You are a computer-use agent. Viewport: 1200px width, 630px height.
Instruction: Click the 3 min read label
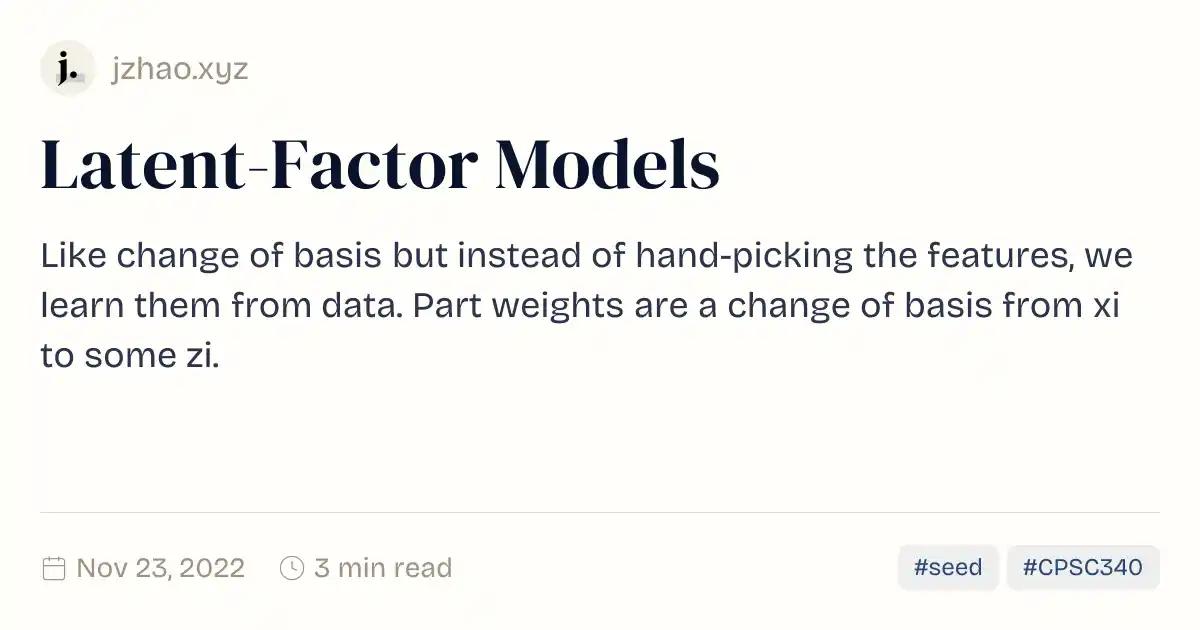(383, 567)
